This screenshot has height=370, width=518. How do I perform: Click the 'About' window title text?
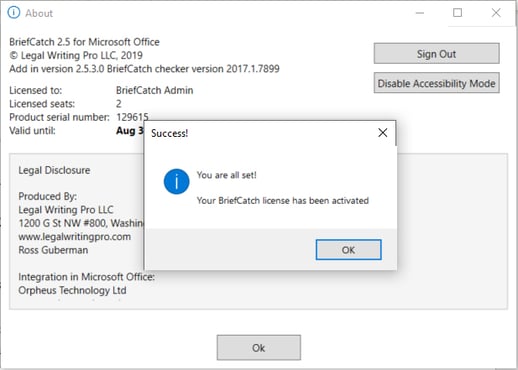[39, 13]
